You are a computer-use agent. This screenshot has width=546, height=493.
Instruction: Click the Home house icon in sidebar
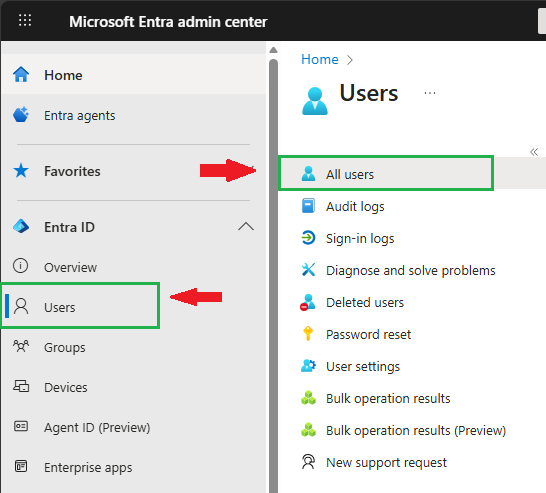21,75
